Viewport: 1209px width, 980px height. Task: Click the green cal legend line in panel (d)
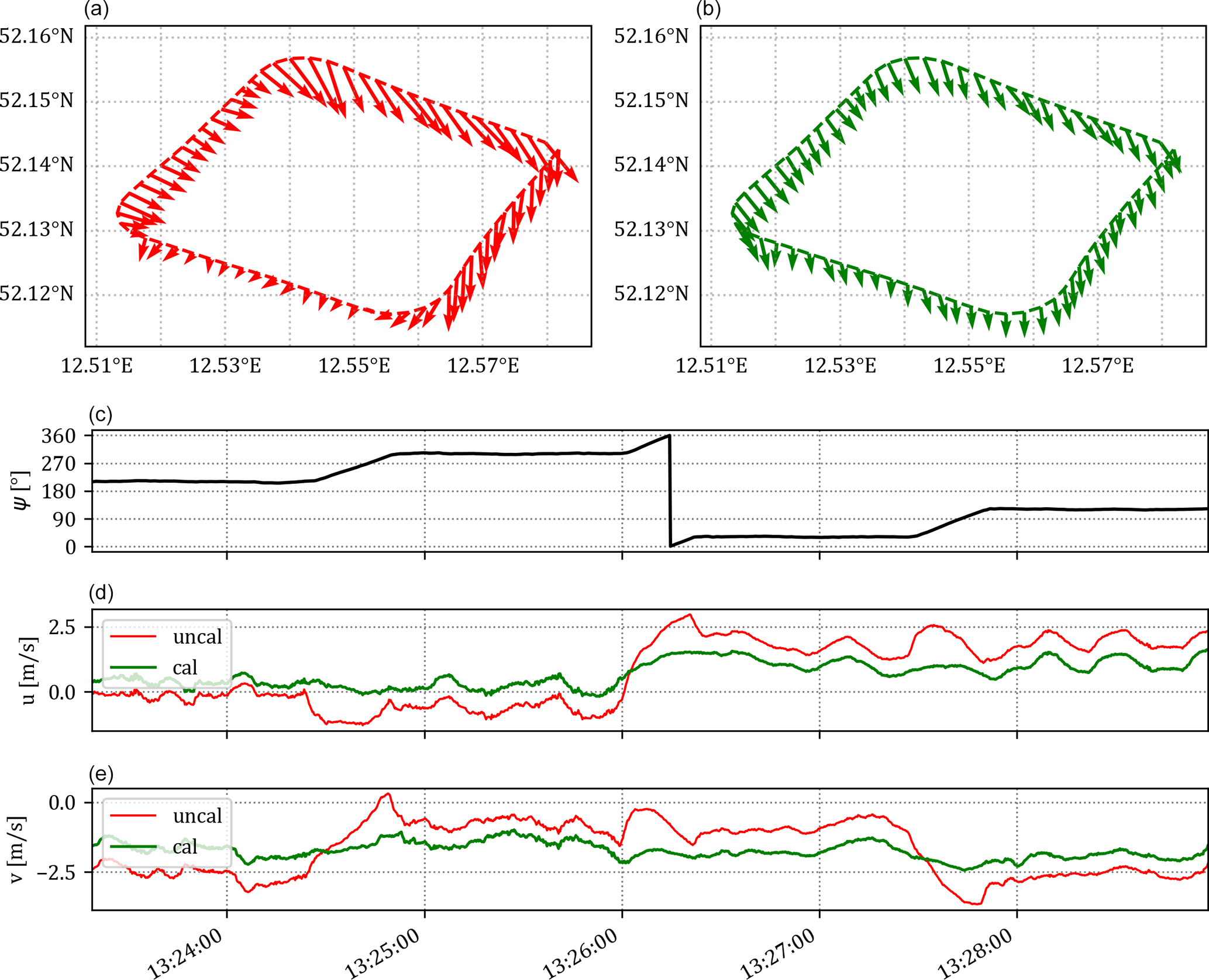(x=133, y=667)
